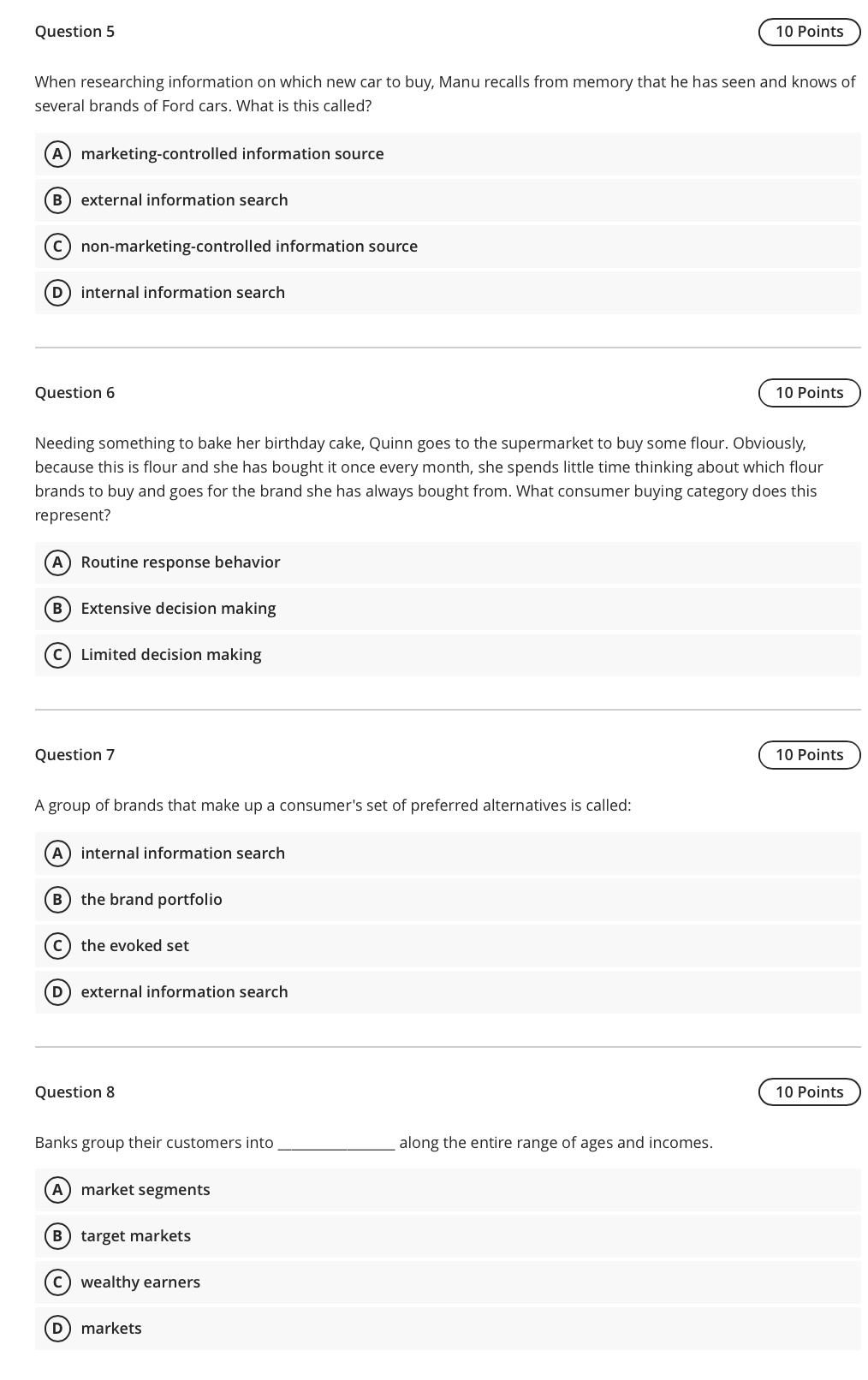868x1380 pixels.
Task: Select answer D internal information search for Question 5
Action: 182,293
